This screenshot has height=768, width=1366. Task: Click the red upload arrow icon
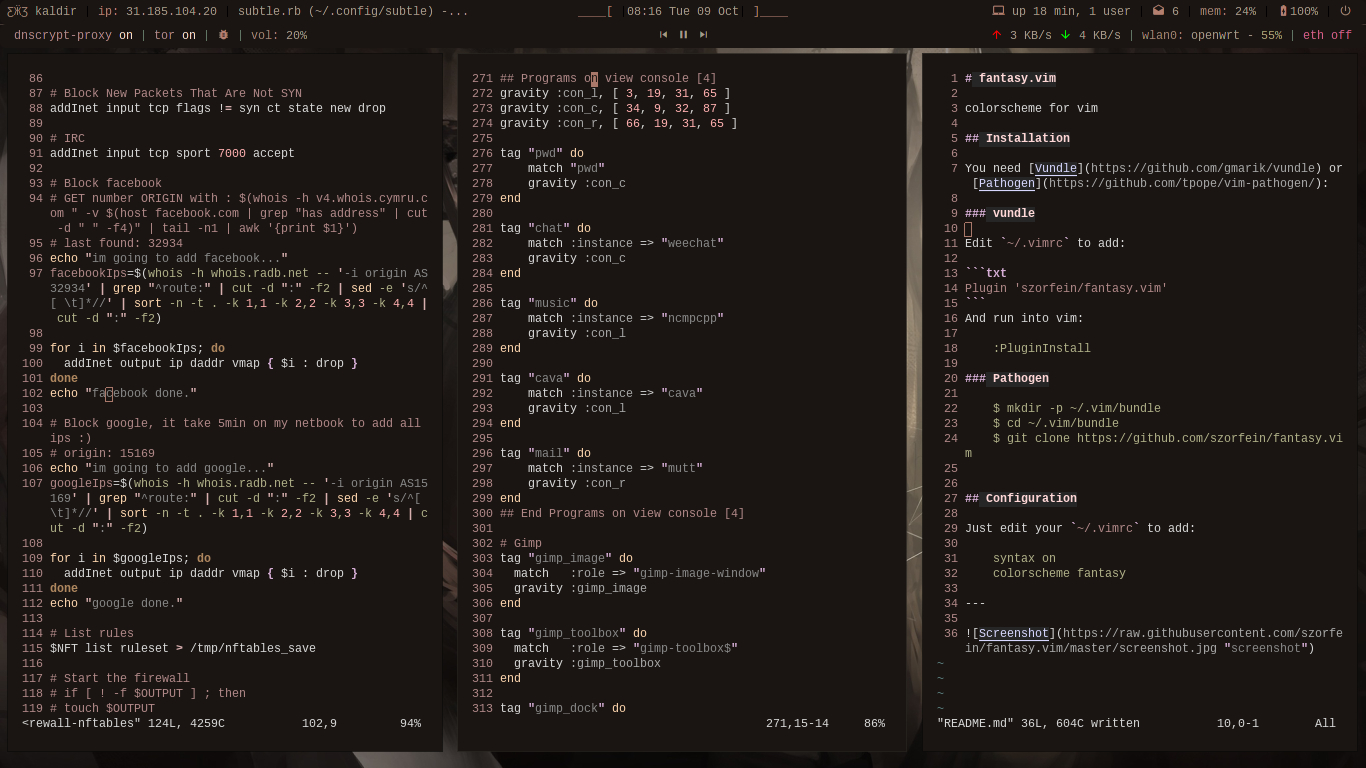point(996,35)
